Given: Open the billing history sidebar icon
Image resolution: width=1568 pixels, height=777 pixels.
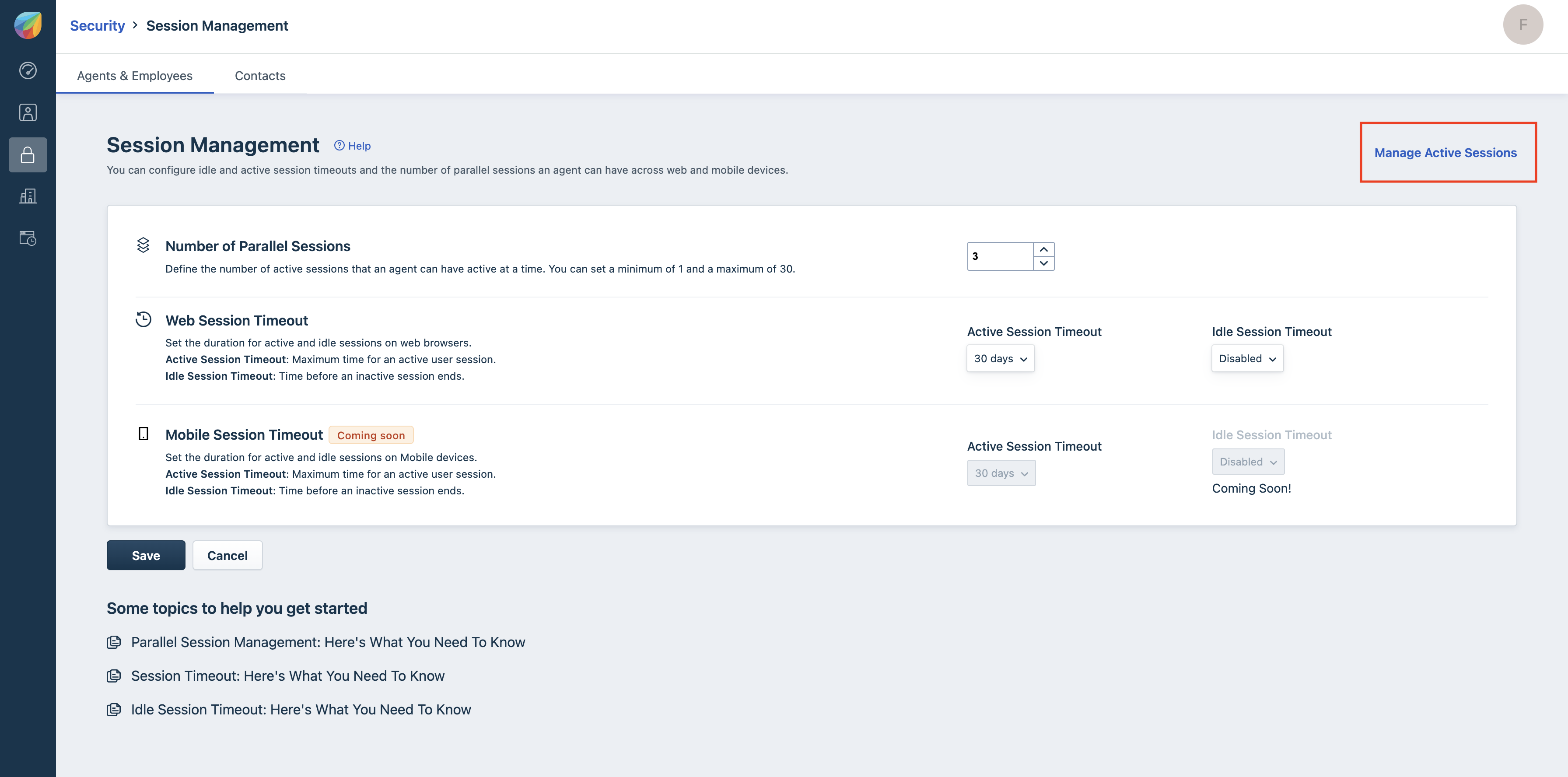Looking at the screenshot, I should click(28, 238).
